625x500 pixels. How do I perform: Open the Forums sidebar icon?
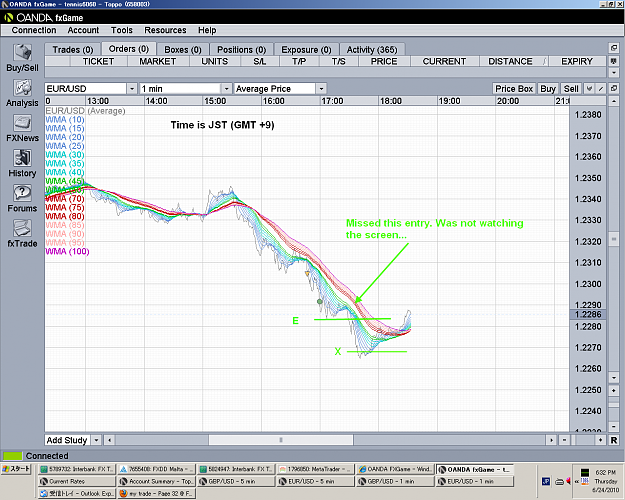(x=22, y=193)
